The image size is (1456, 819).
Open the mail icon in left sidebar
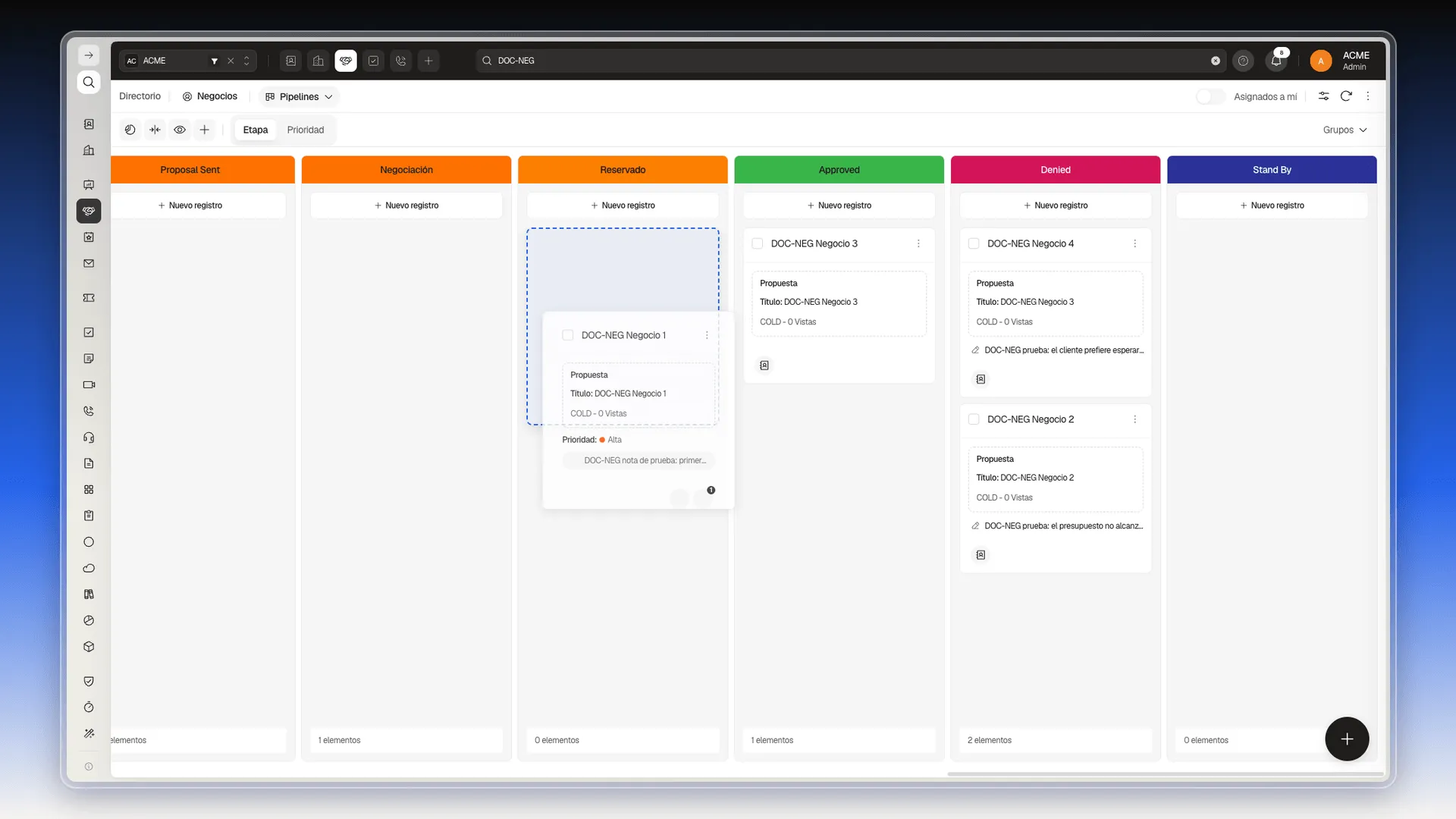click(x=89, y=263)
